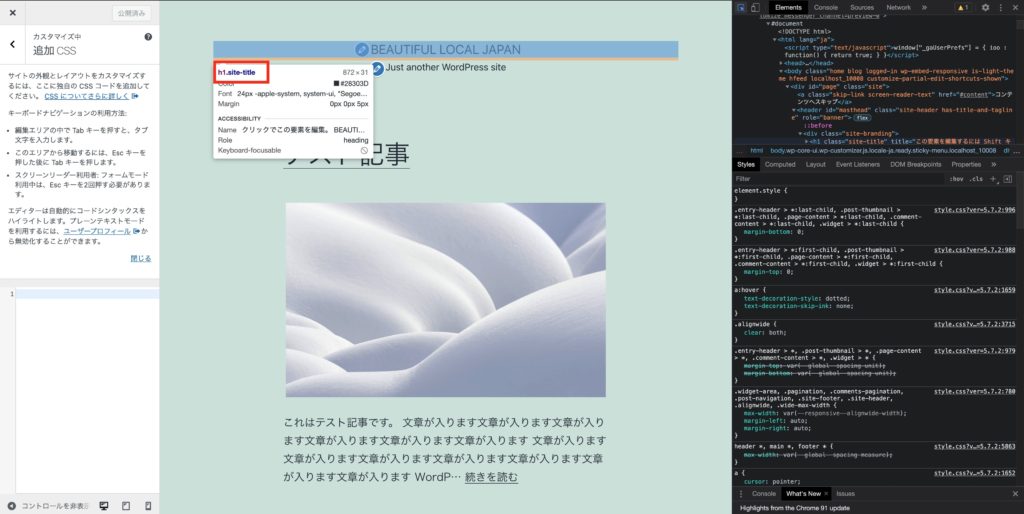The height and width of the screenshot is (514, 1024).
Task: Click the DevTools warning count badge
Action: [963, 8]
